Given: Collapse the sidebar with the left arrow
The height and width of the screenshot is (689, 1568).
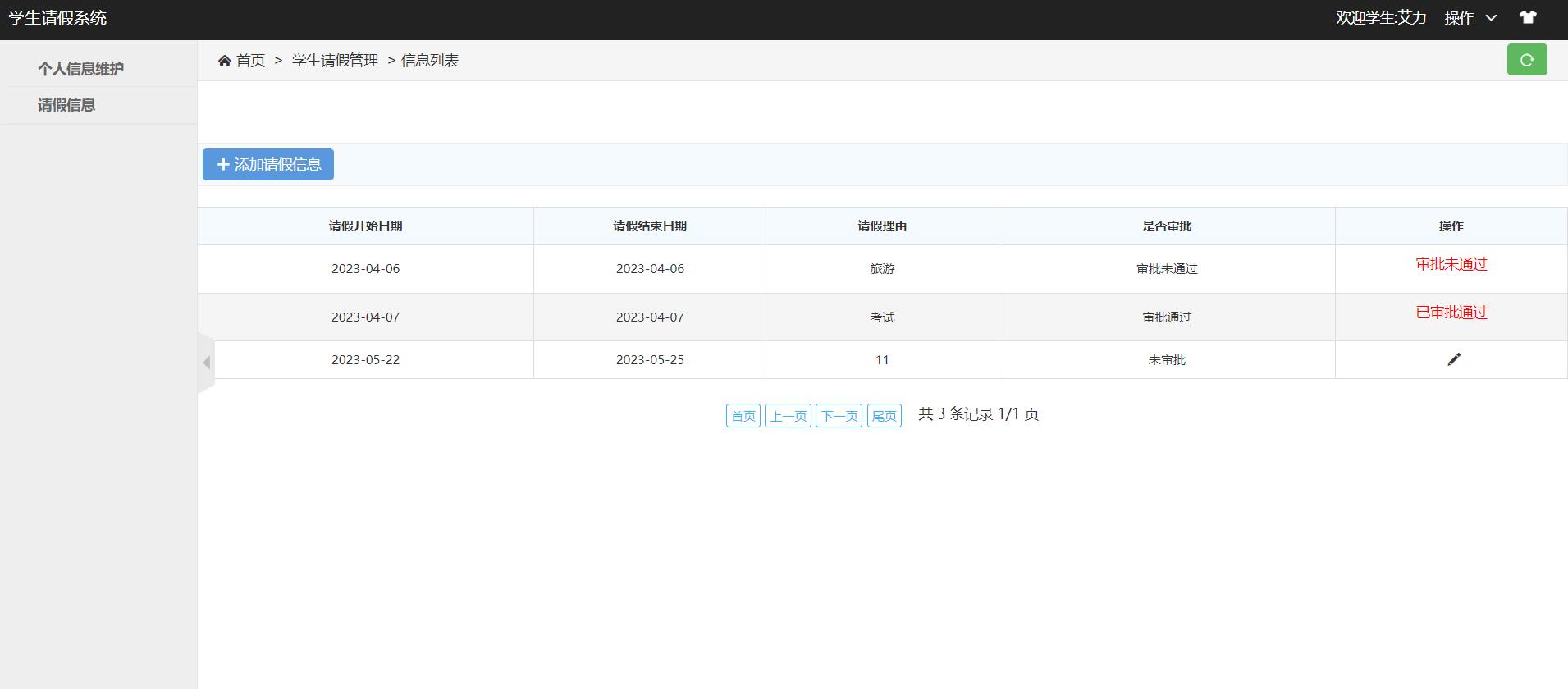Looking at the screenshot, I should [x=206, y=363].
